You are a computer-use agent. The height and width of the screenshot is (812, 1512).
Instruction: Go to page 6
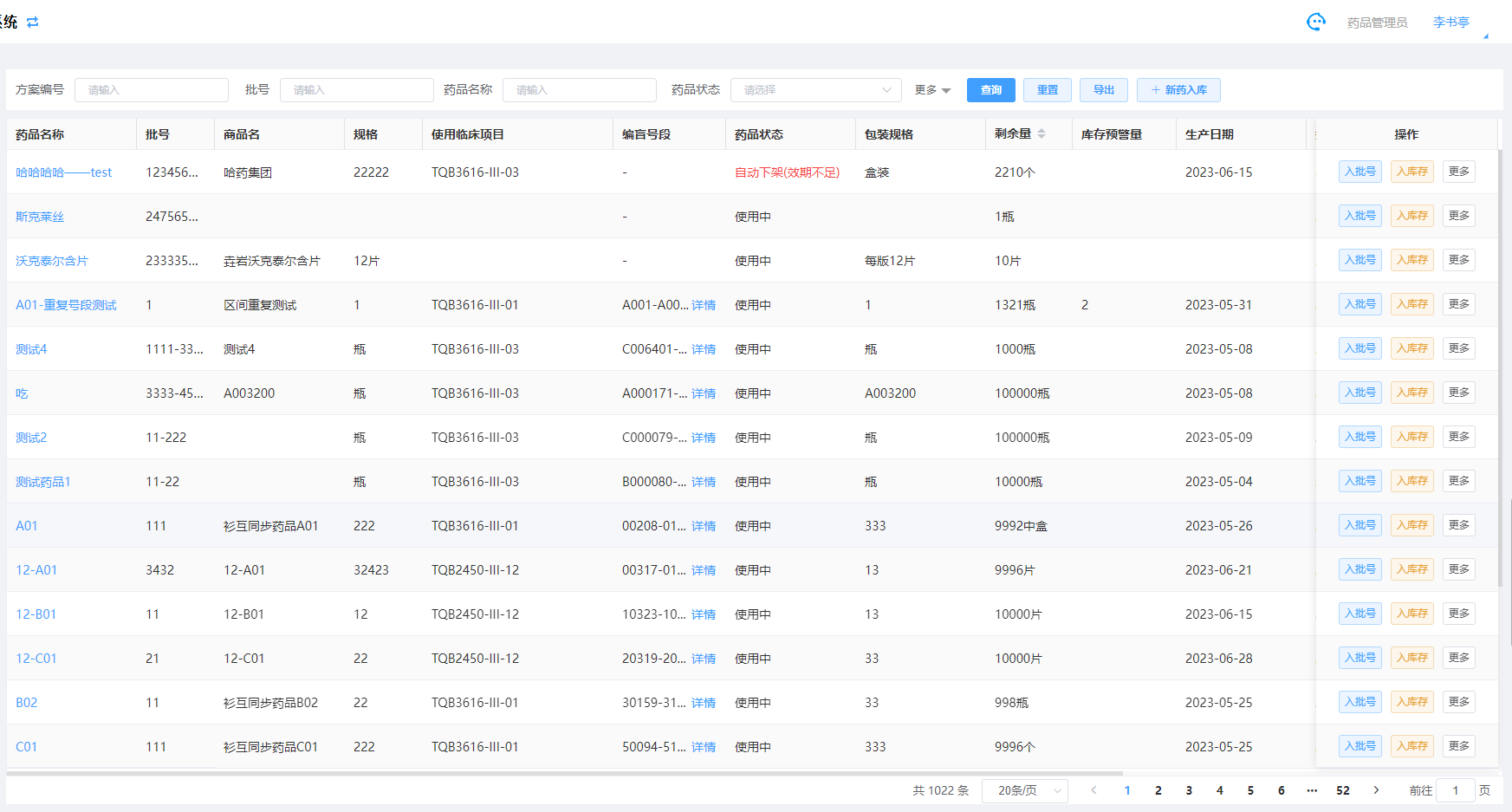[x=1282, y=790]
